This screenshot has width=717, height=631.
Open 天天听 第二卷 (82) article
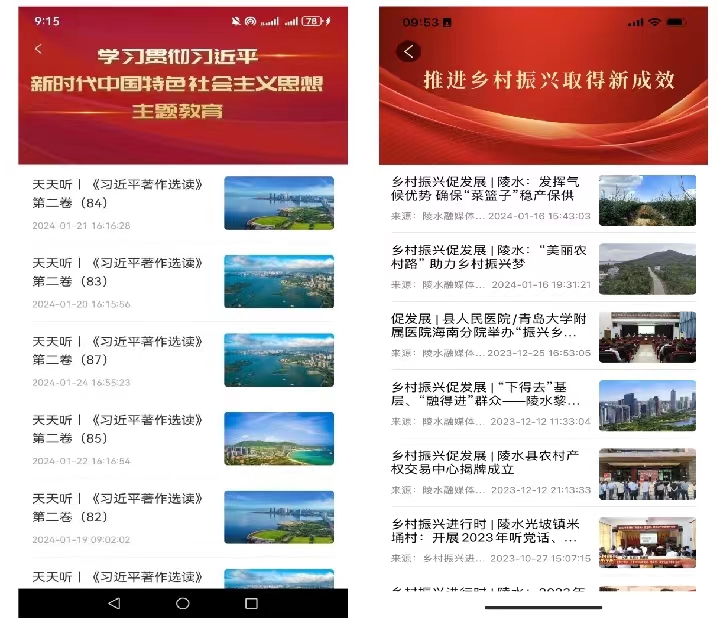tap(120, 507)
